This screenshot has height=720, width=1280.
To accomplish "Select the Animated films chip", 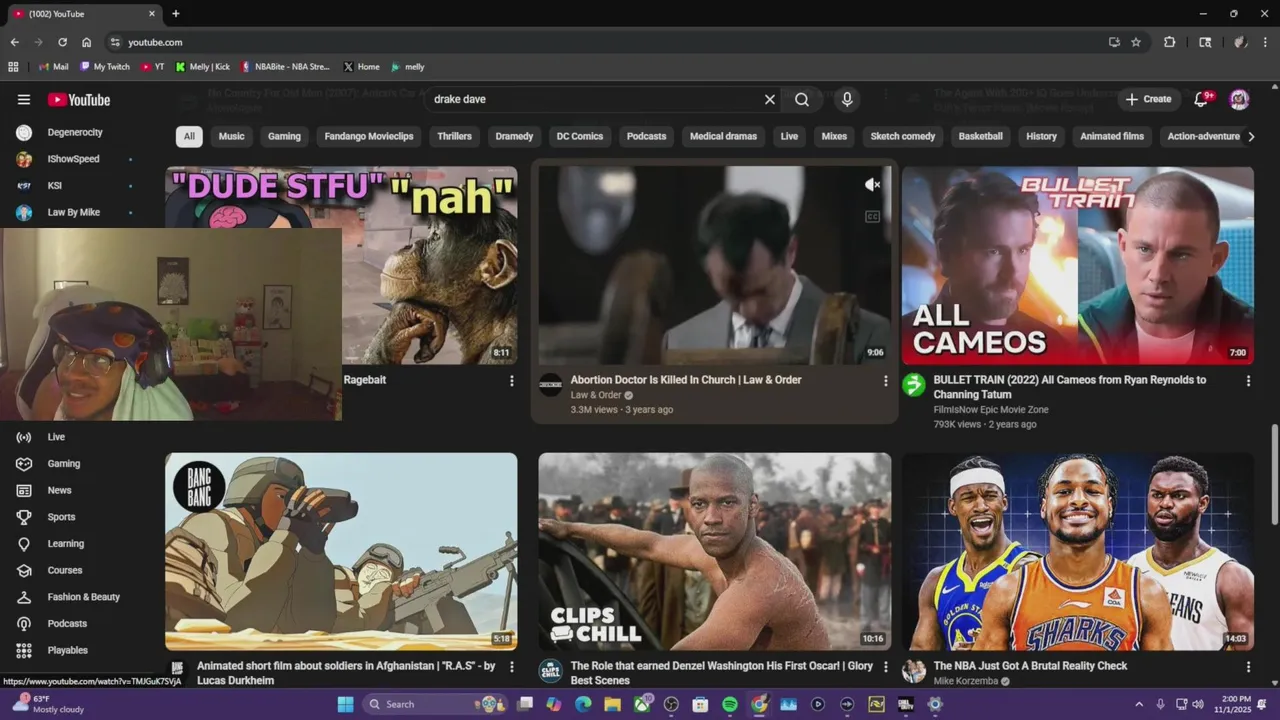I will pos(1112,136).
